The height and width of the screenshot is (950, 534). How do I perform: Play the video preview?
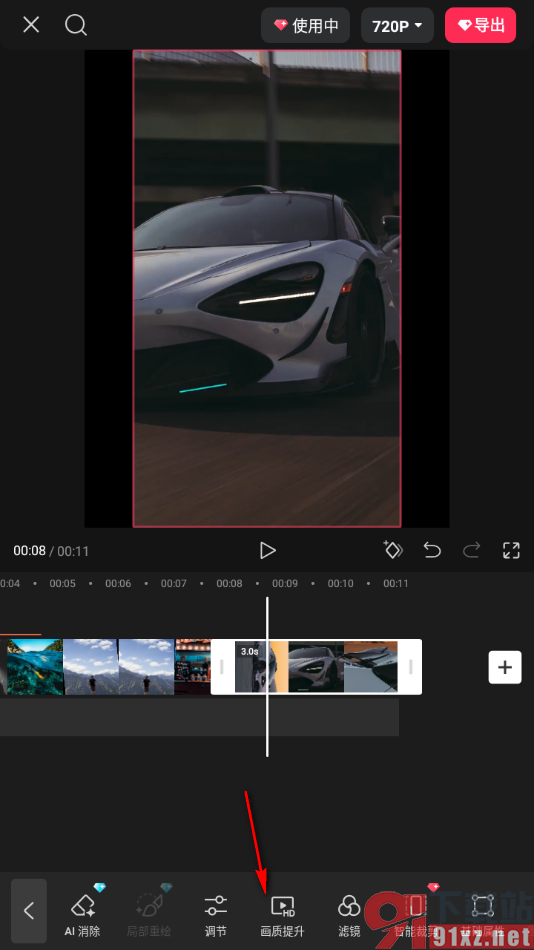coord(267,550)
